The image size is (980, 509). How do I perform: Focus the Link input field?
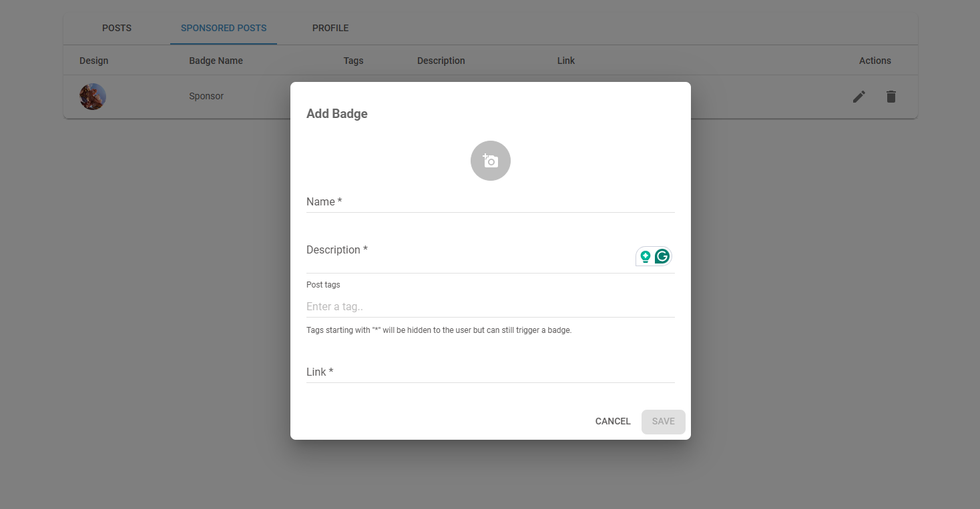click(x=490, y=372)
